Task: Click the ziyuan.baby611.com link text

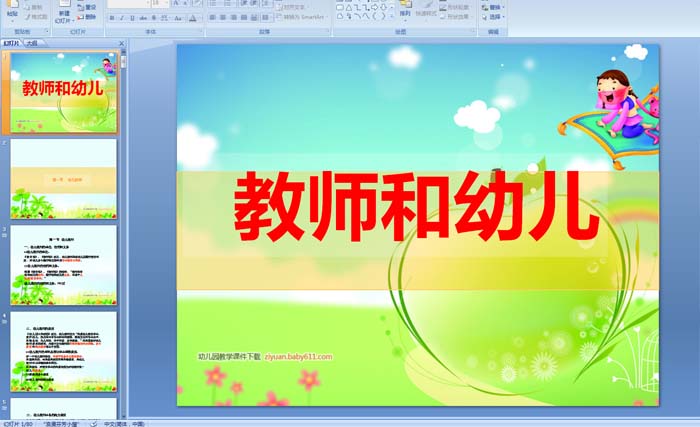Action: (x=298, y=356)
